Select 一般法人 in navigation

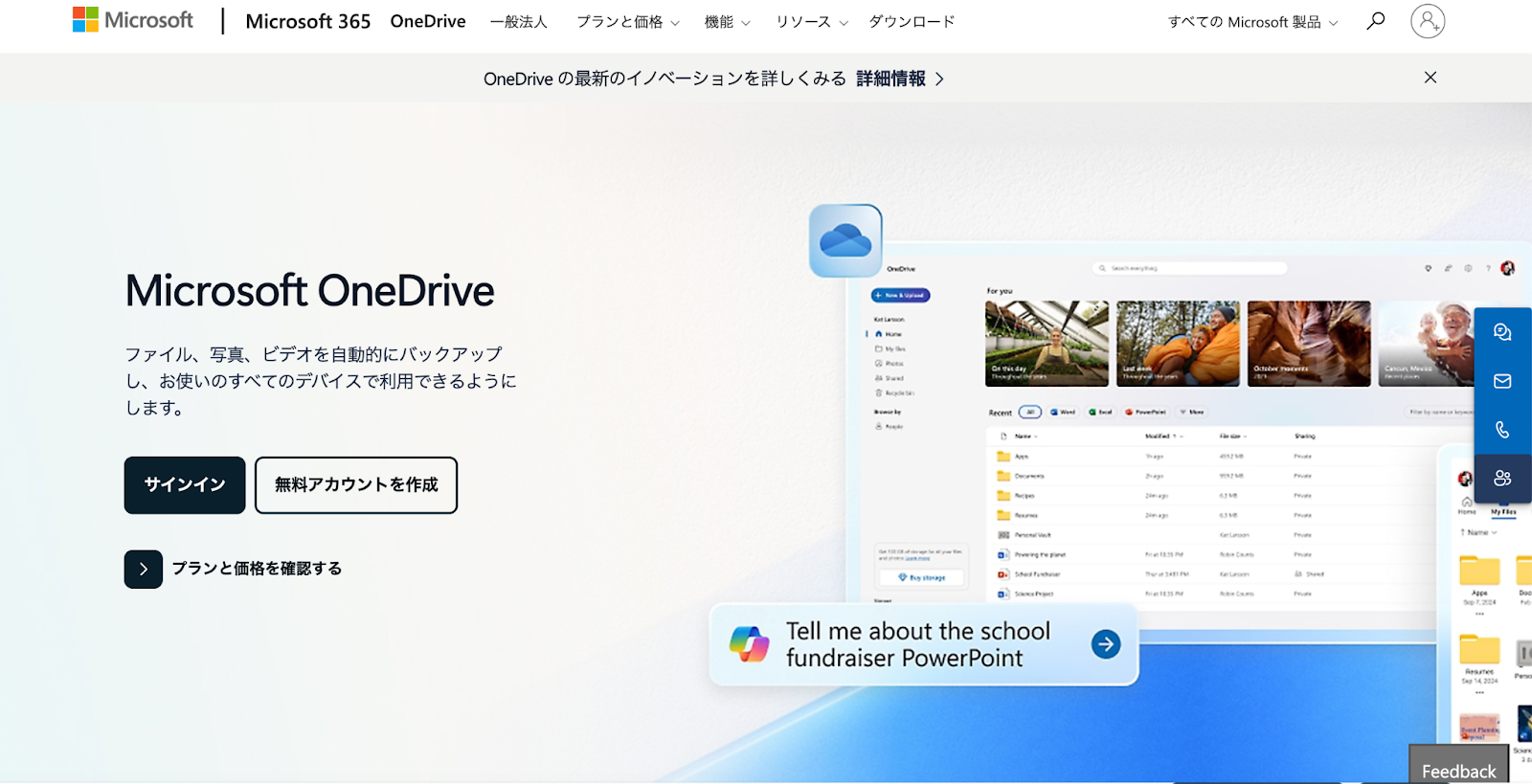(x=518, y=22)
